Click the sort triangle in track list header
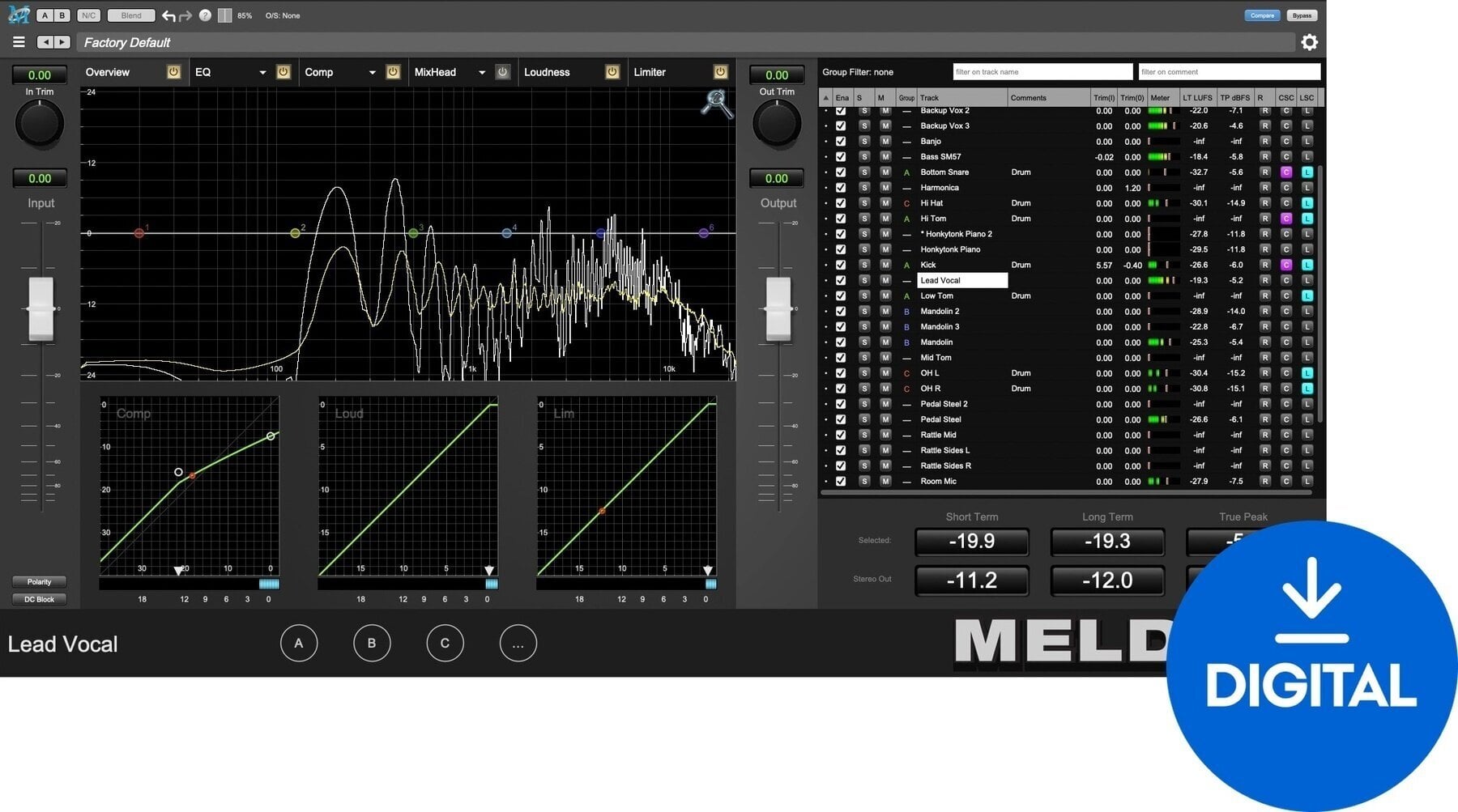This screenshot has width=1458, height=812. tap(825, 98)
